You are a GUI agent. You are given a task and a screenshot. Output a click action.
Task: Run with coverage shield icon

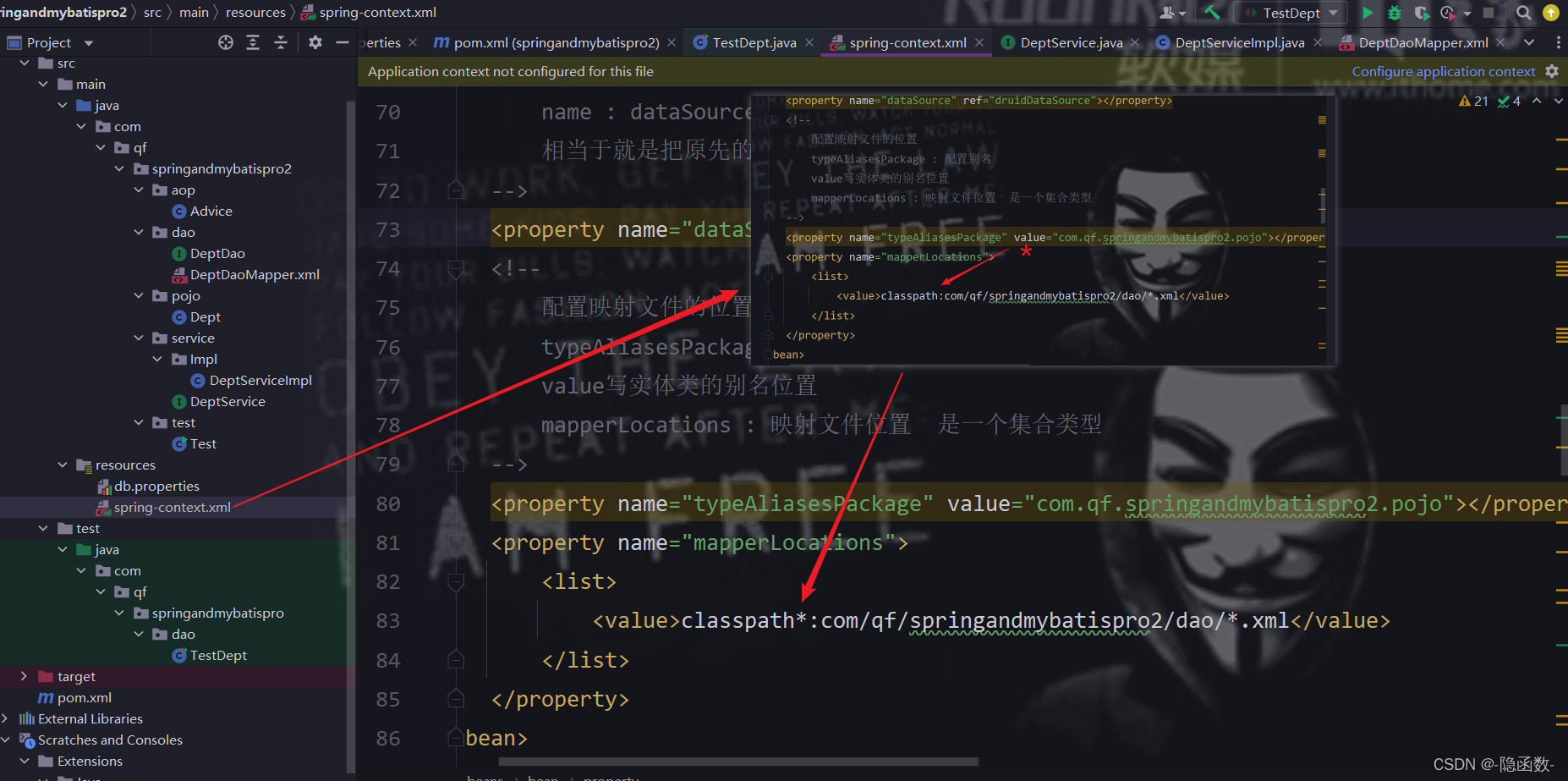click(1422, 13)
